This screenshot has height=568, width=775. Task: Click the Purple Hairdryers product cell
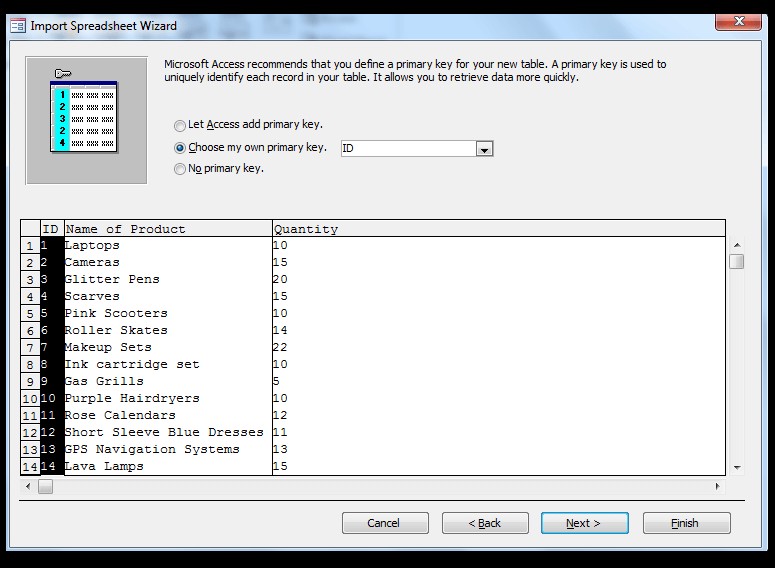[x=168, y=398]
